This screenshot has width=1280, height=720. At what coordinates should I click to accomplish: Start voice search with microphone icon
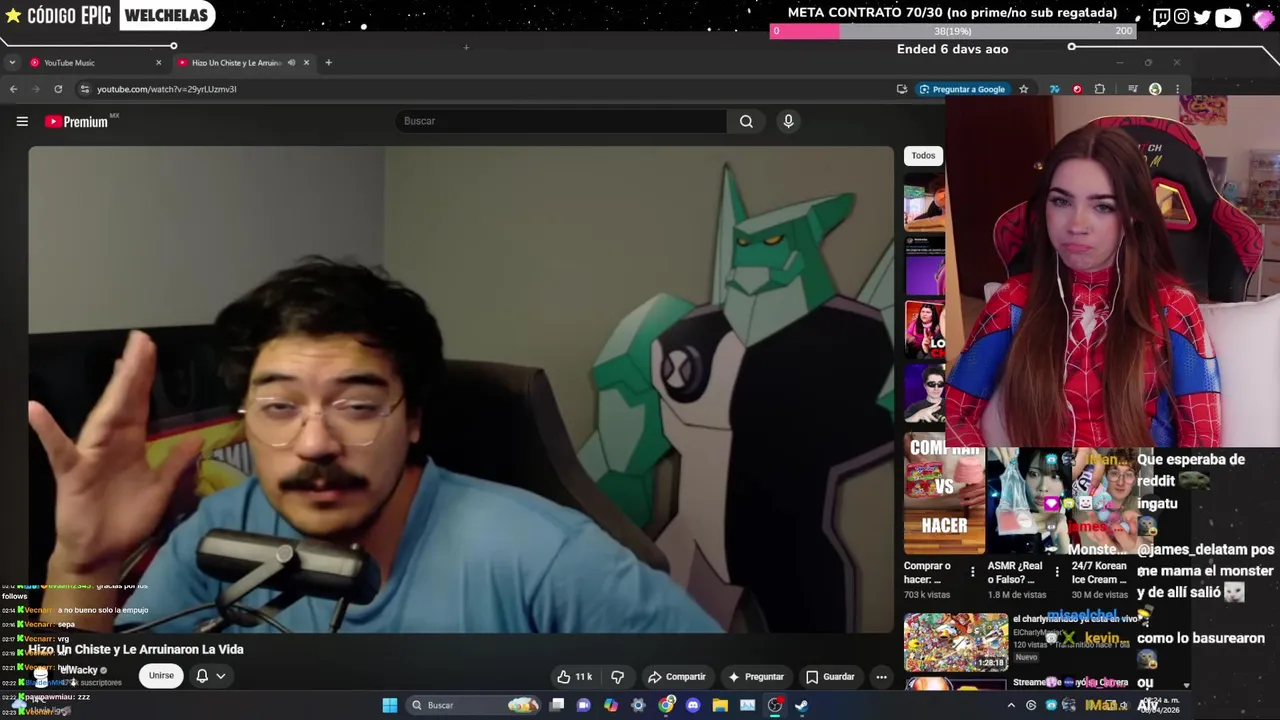click(x=788, y=121)
